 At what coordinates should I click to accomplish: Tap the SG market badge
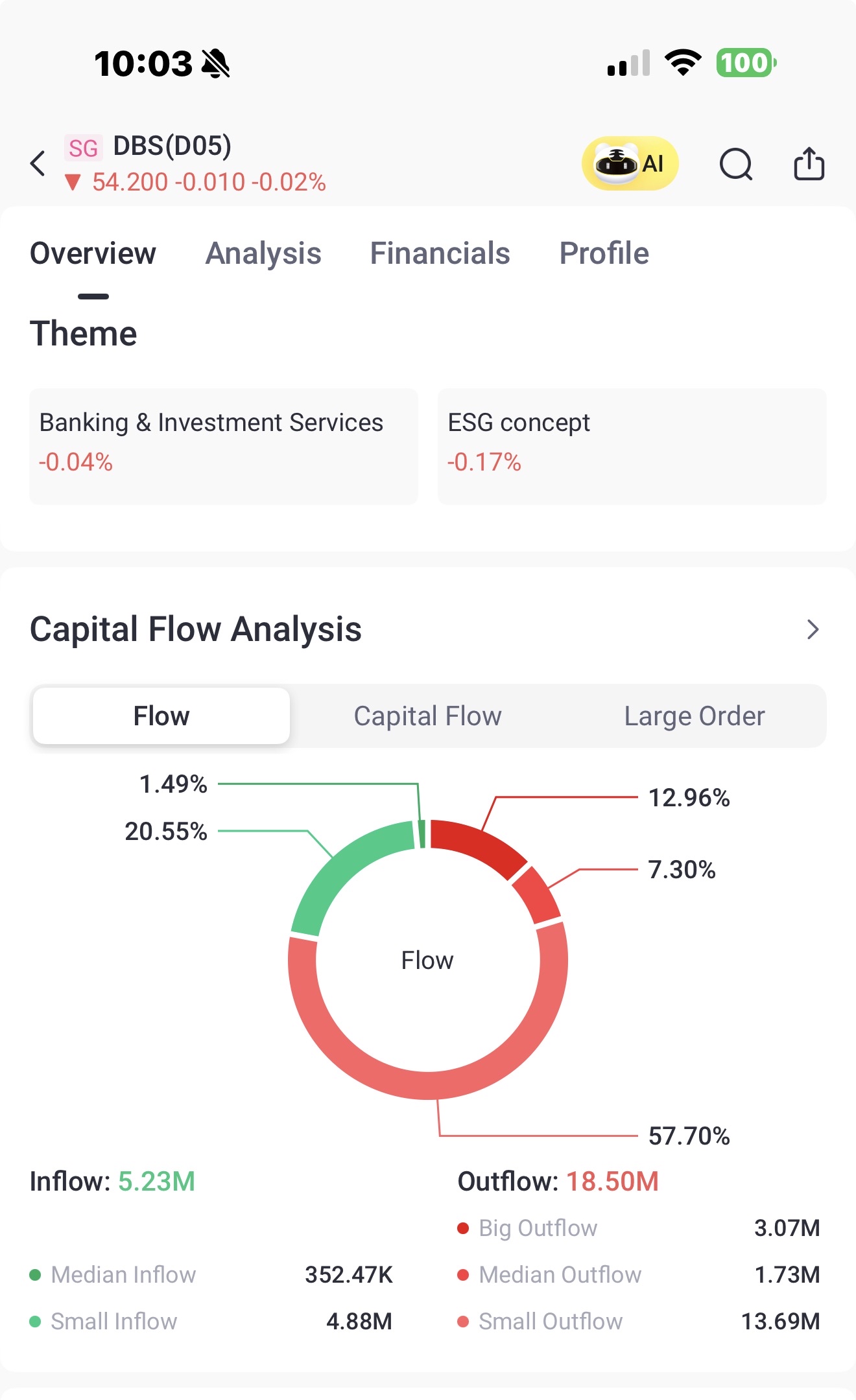83,148
